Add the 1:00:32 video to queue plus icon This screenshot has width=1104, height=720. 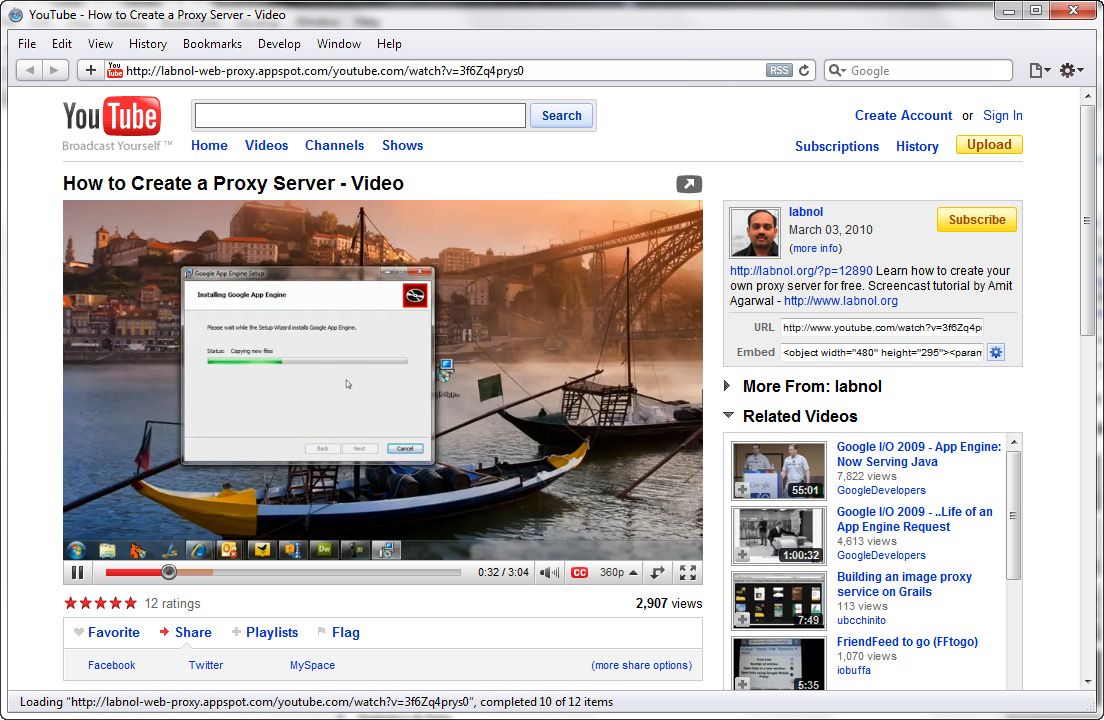[742, 555]
